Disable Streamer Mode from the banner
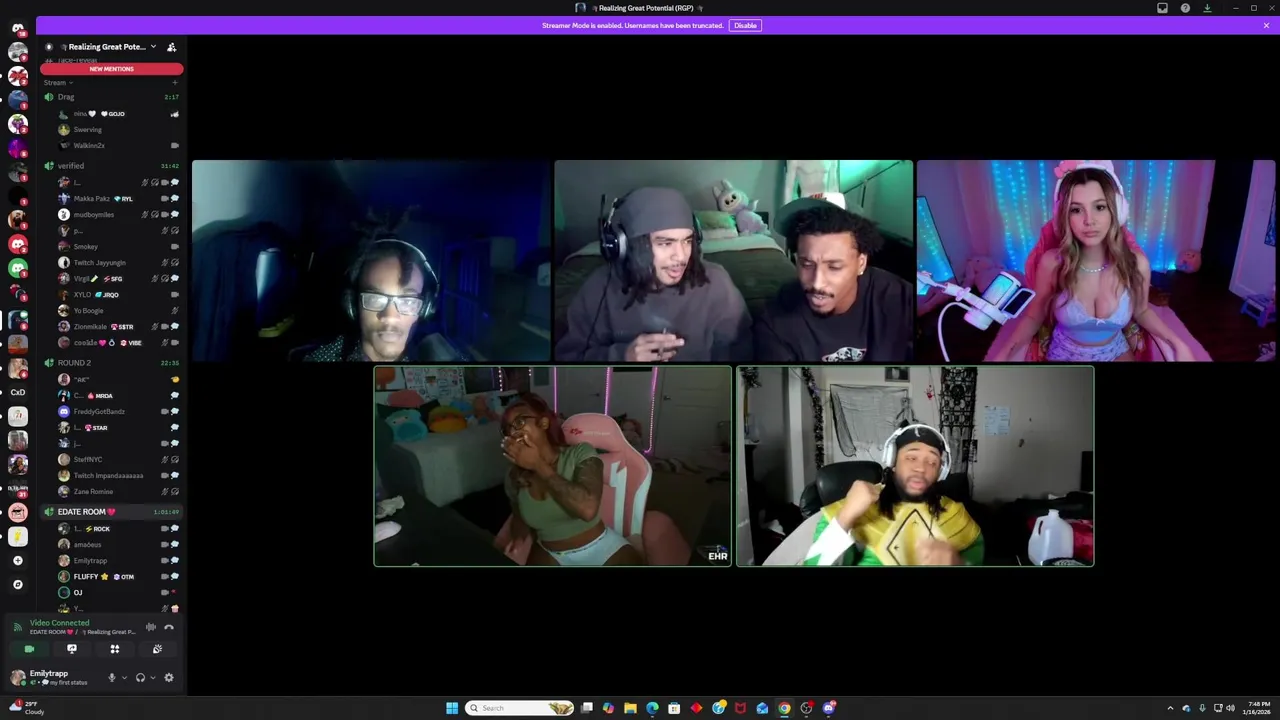Image resolution: width=1280 pixels, height=720 pixels. 745,25
